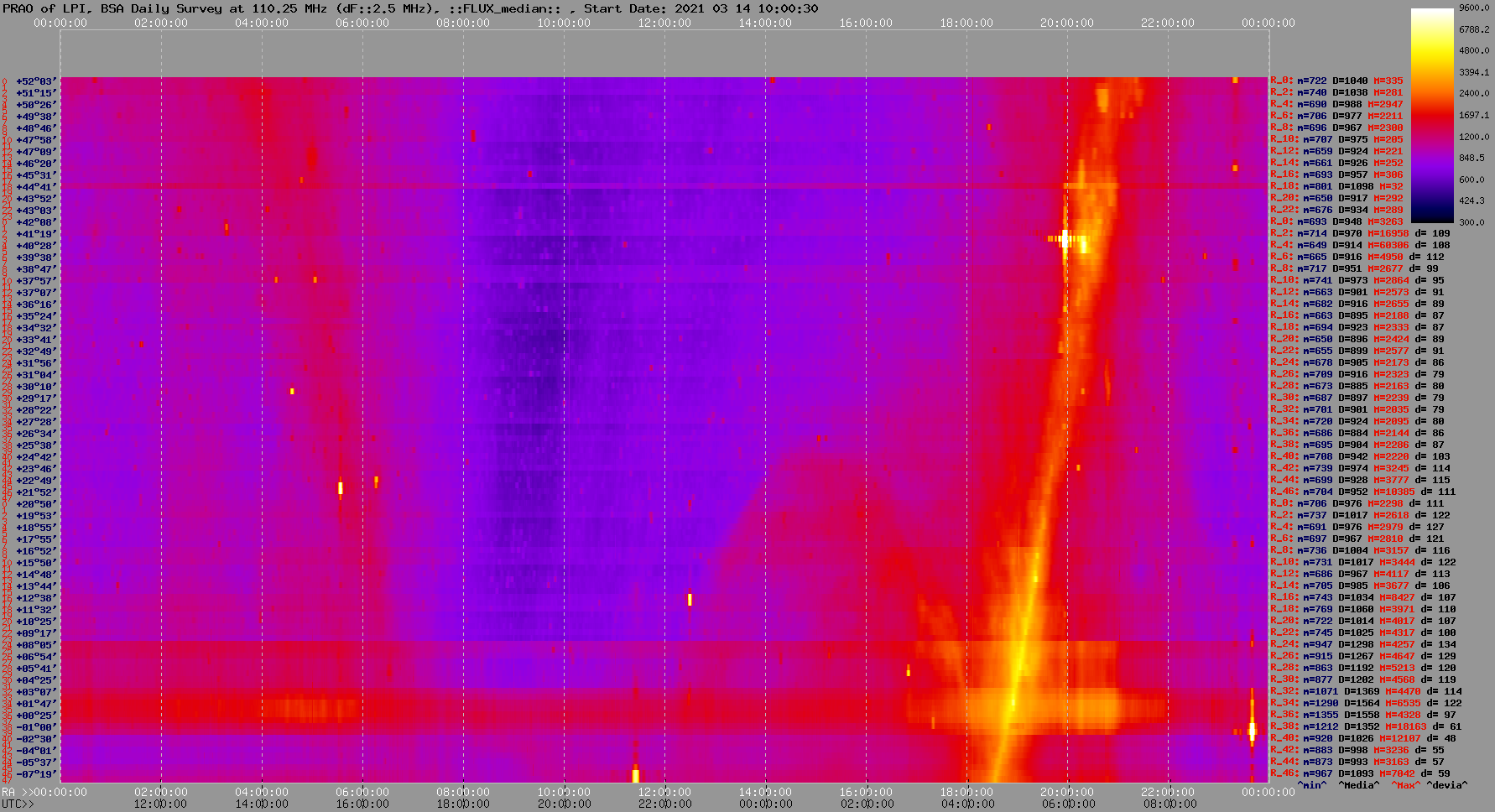The height and width of the screenshot is (812, 1495).
Task: Click the brightest source on the +40°28' row
Action: click(1065, 240)
